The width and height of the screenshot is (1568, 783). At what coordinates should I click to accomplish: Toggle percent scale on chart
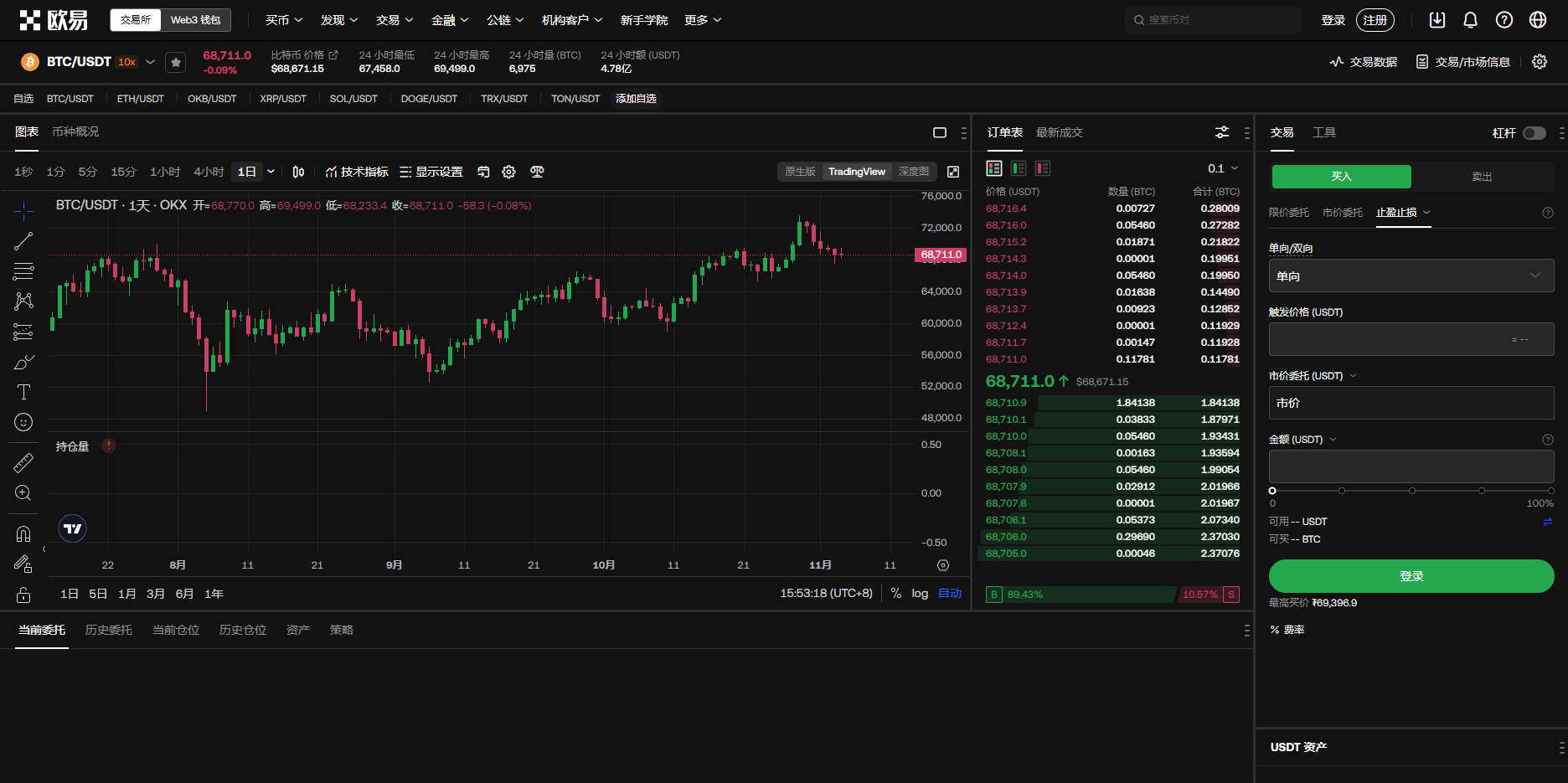click(896, 593)
